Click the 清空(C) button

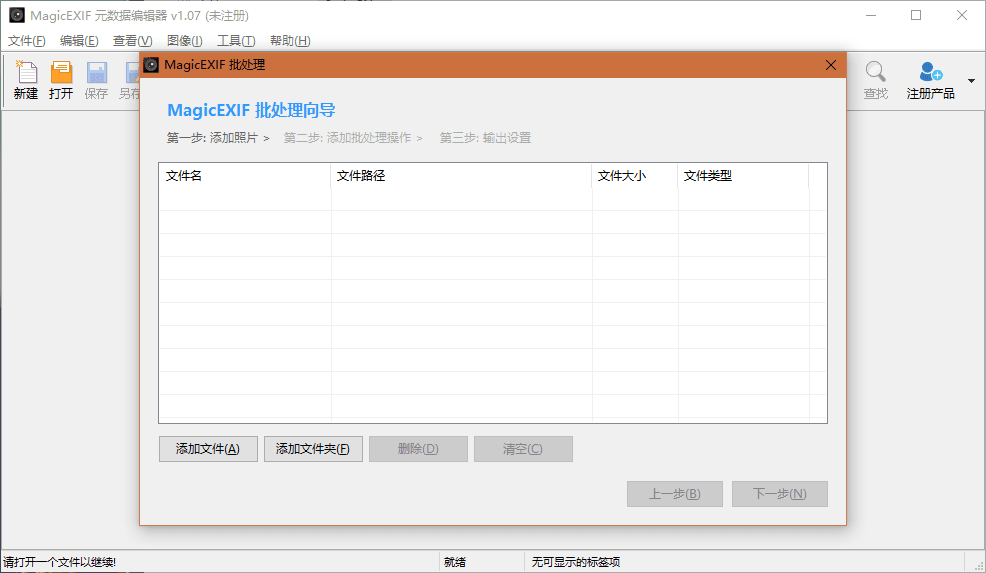523,449
